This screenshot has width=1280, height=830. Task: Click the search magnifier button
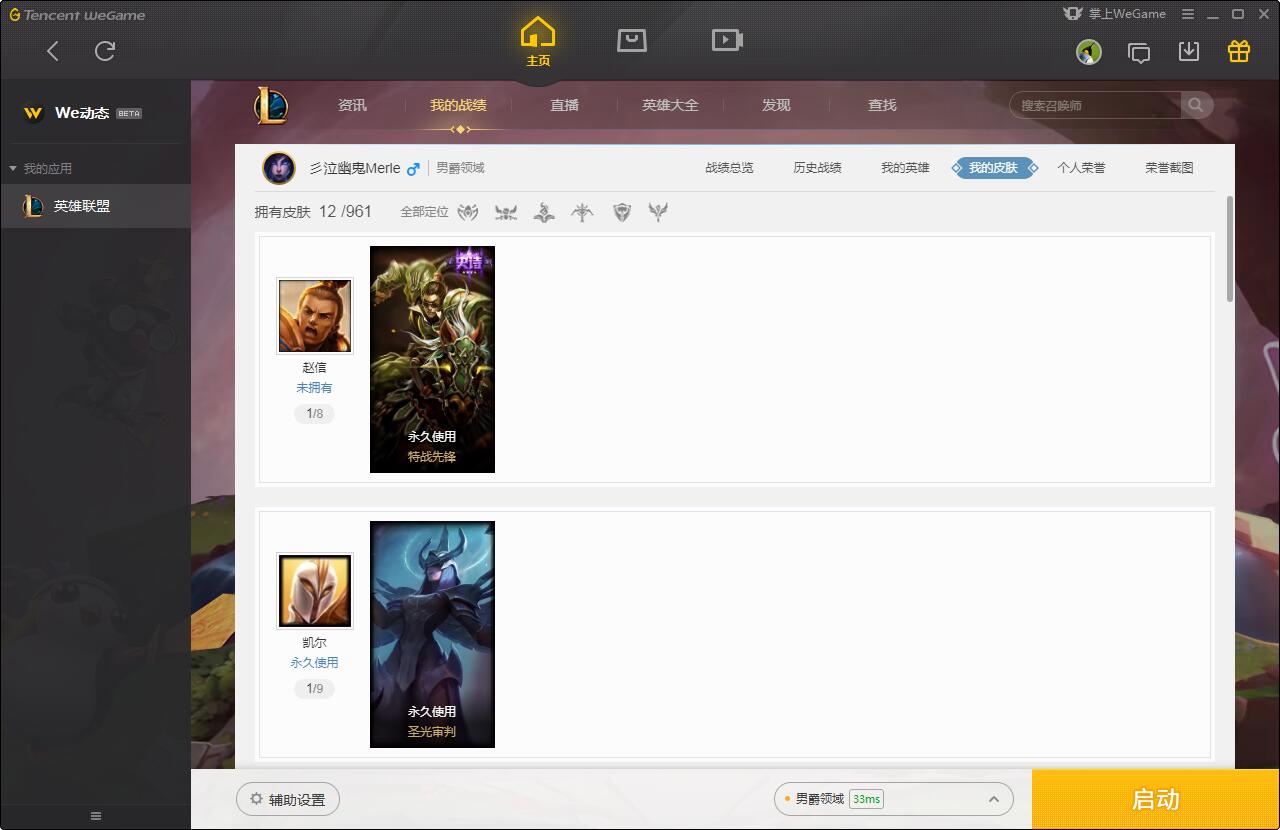pos(1196,105)
